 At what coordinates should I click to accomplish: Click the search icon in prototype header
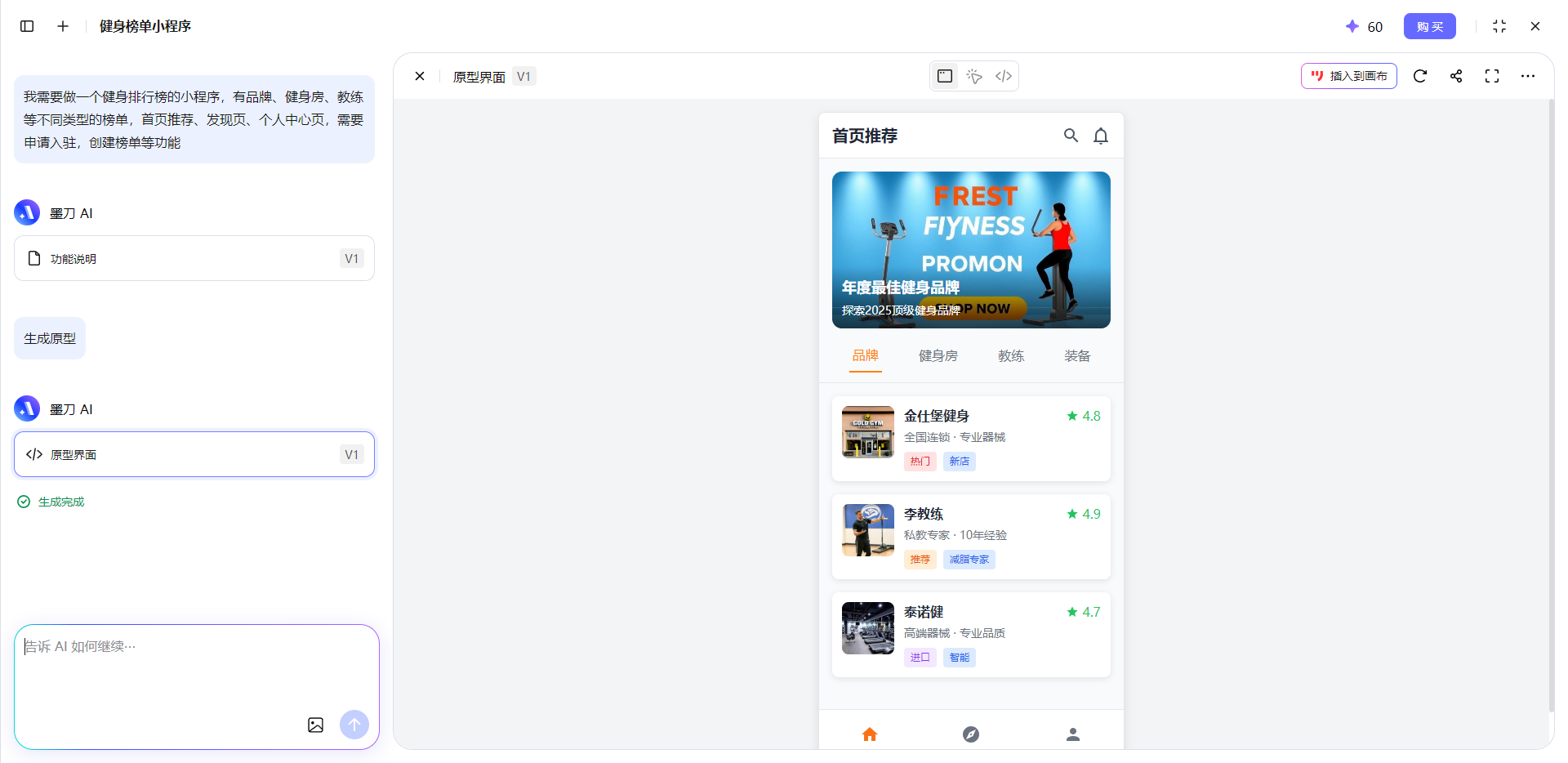click(1071, 136)
